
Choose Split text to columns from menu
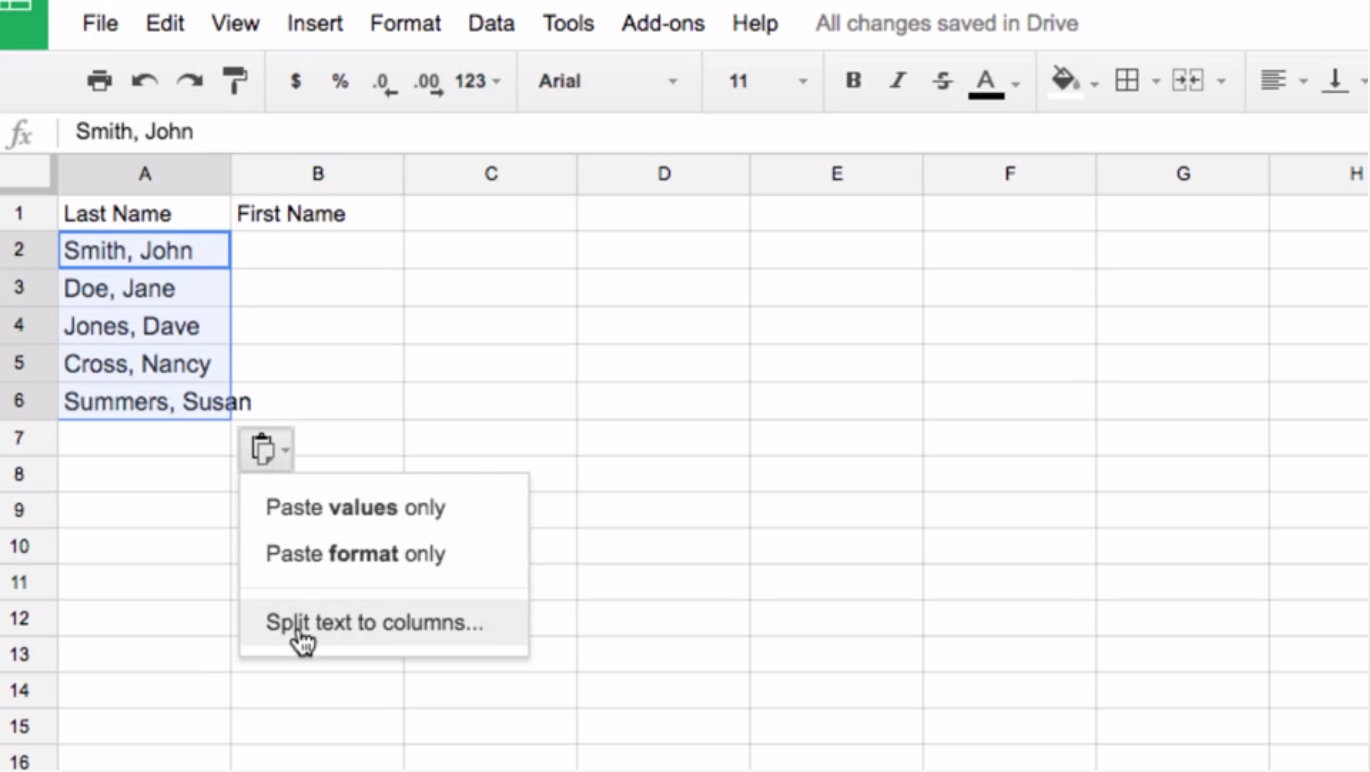coord(373,622)
